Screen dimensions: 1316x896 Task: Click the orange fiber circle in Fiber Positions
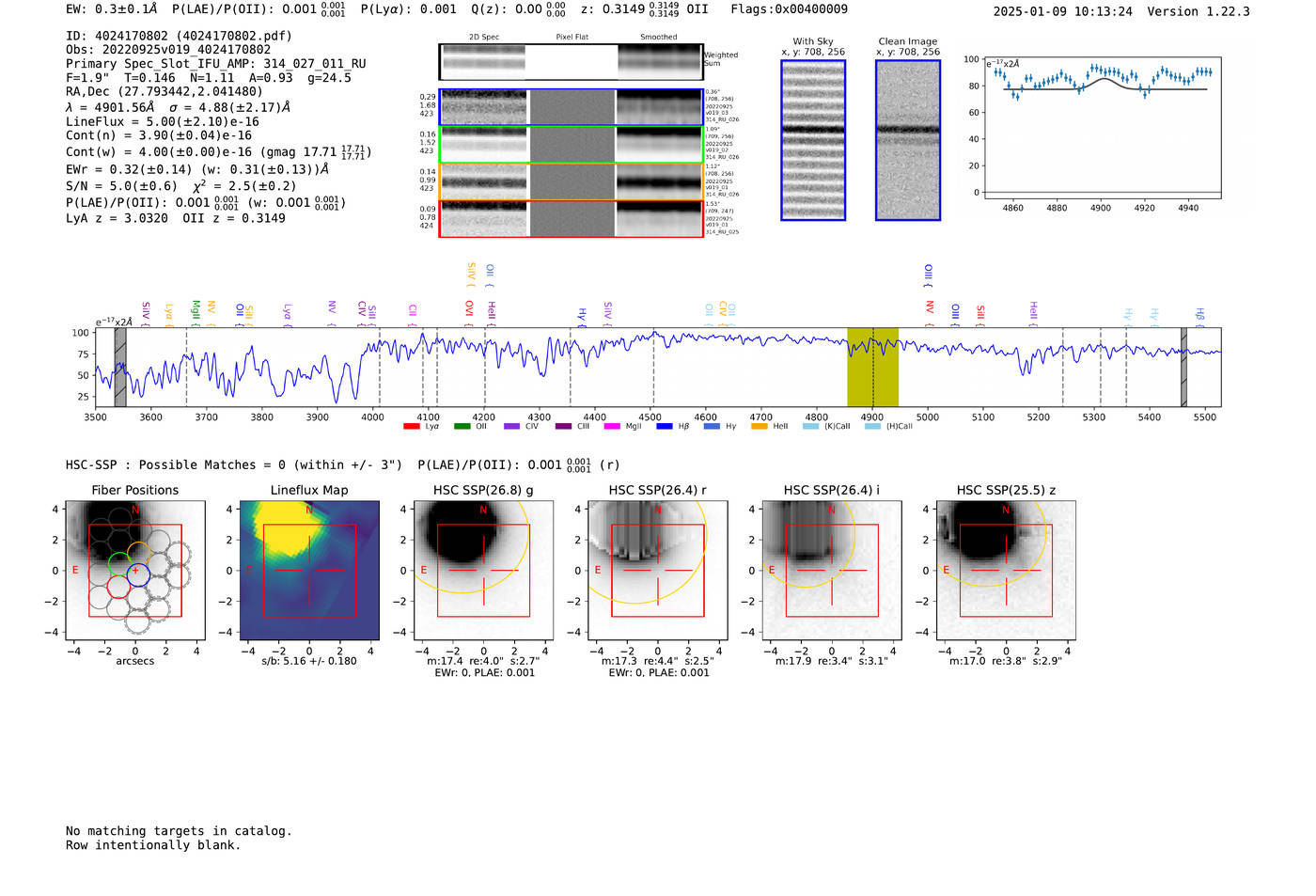138,554
